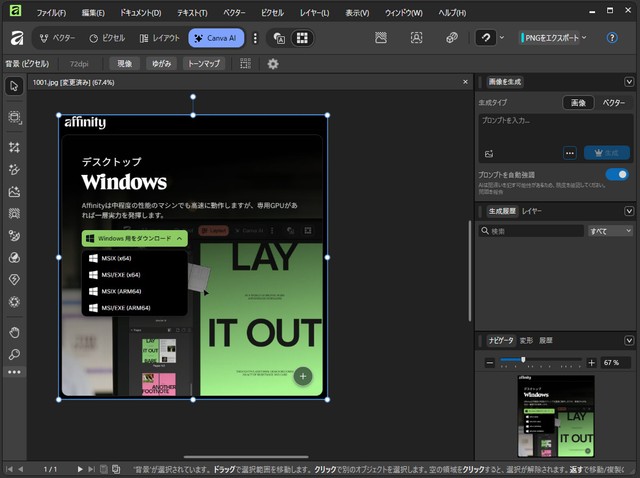This screenshot has height=478, width=640.
Task: Select the Zoom magnifier tool
Action: coord(14,354)
